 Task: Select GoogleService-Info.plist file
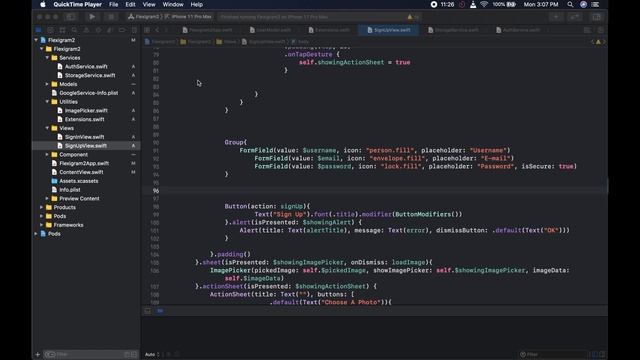tap(89, 93)
